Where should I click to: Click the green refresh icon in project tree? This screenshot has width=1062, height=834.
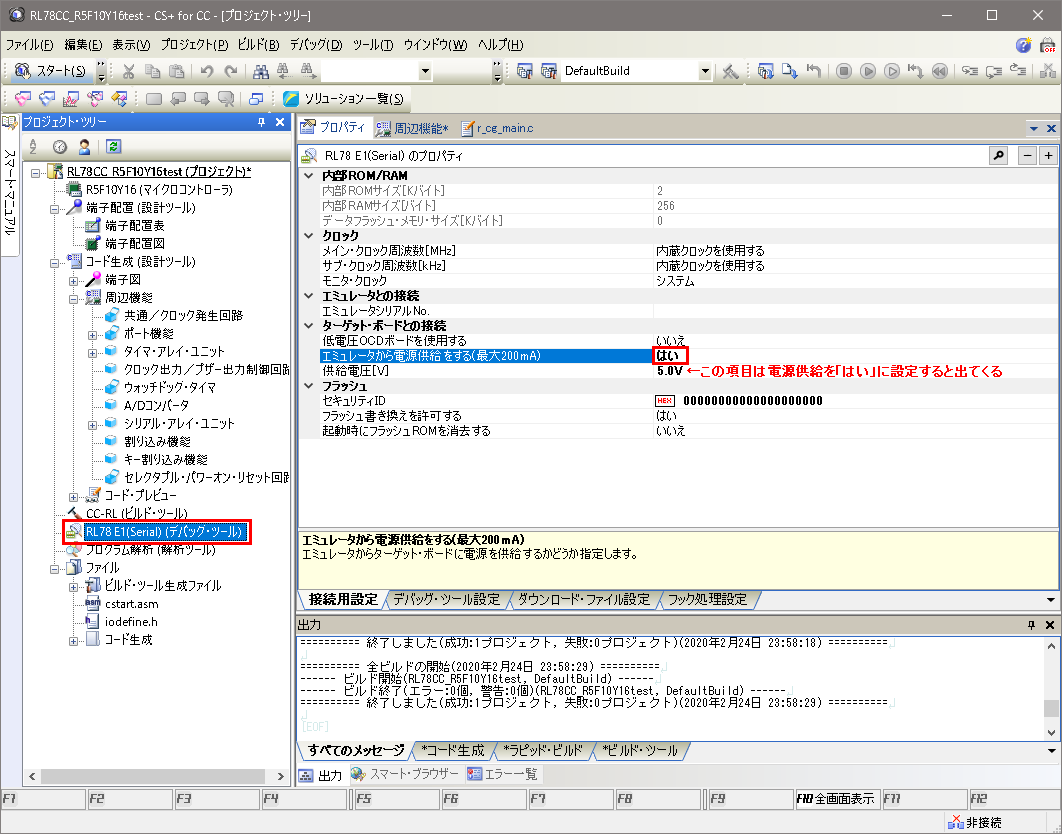[x=113, y=146]
